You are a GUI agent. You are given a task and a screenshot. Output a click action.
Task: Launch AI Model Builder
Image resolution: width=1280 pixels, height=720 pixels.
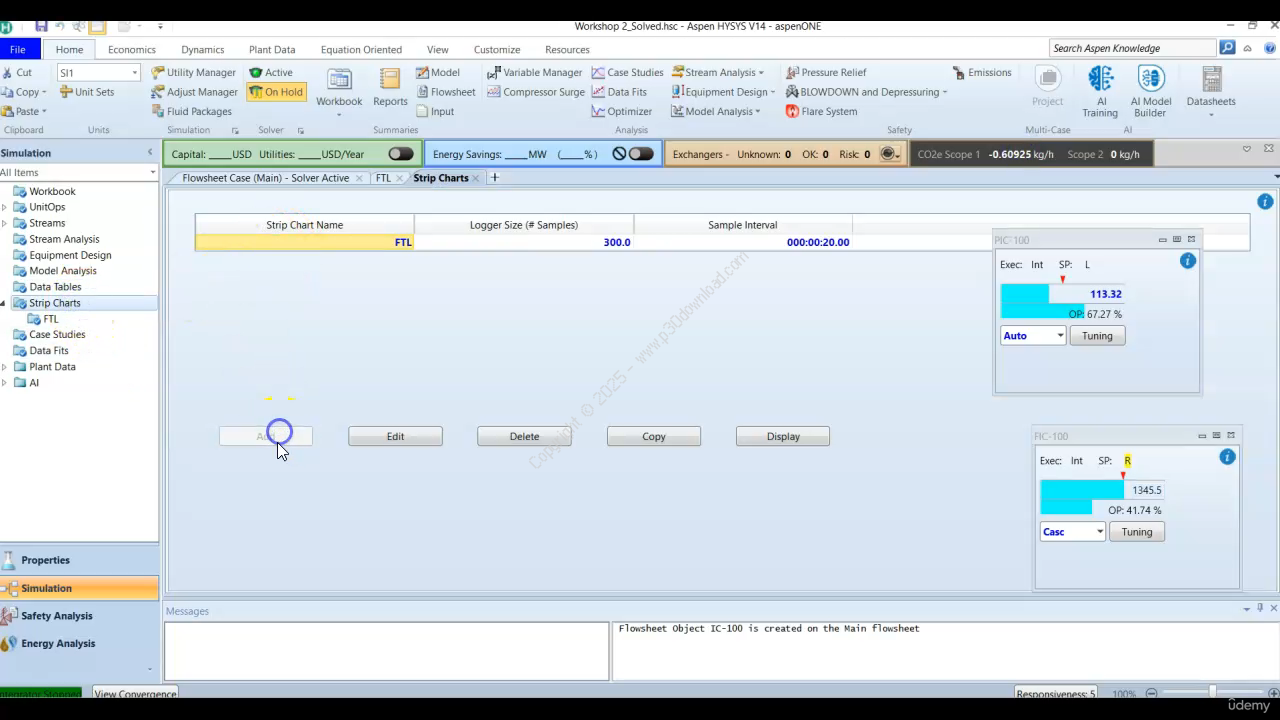1150,91
